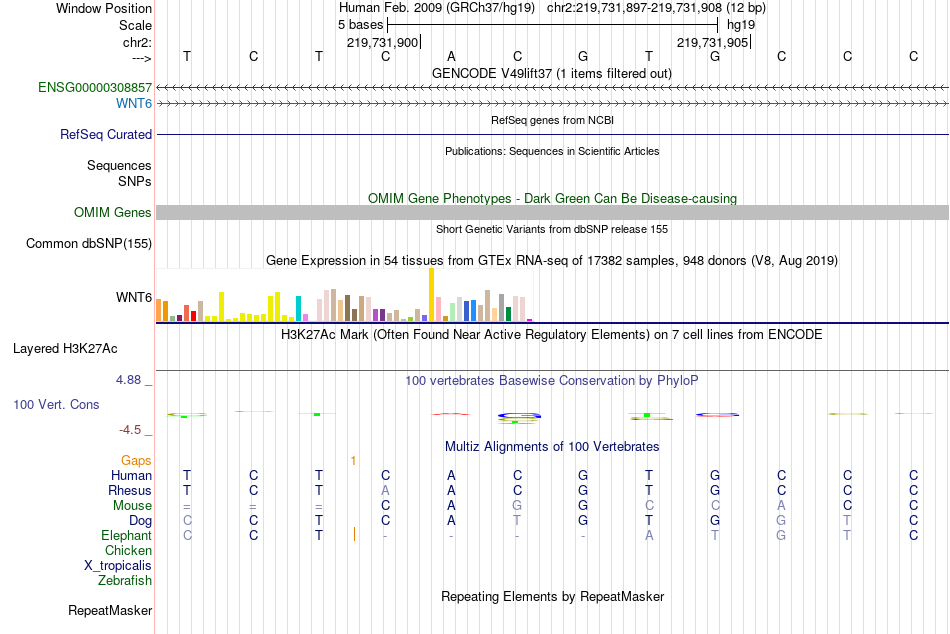Image resolution: width=950 pixels, height=634 pixels.
Task: Click the 'Scale' track label
Action: [x=135, y=25]
